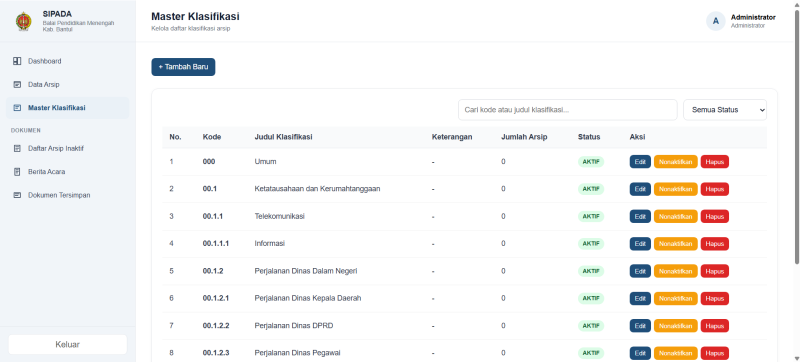Click the code 00.1.2.2
Screen dimensions: 800x362
pos(215,326)
